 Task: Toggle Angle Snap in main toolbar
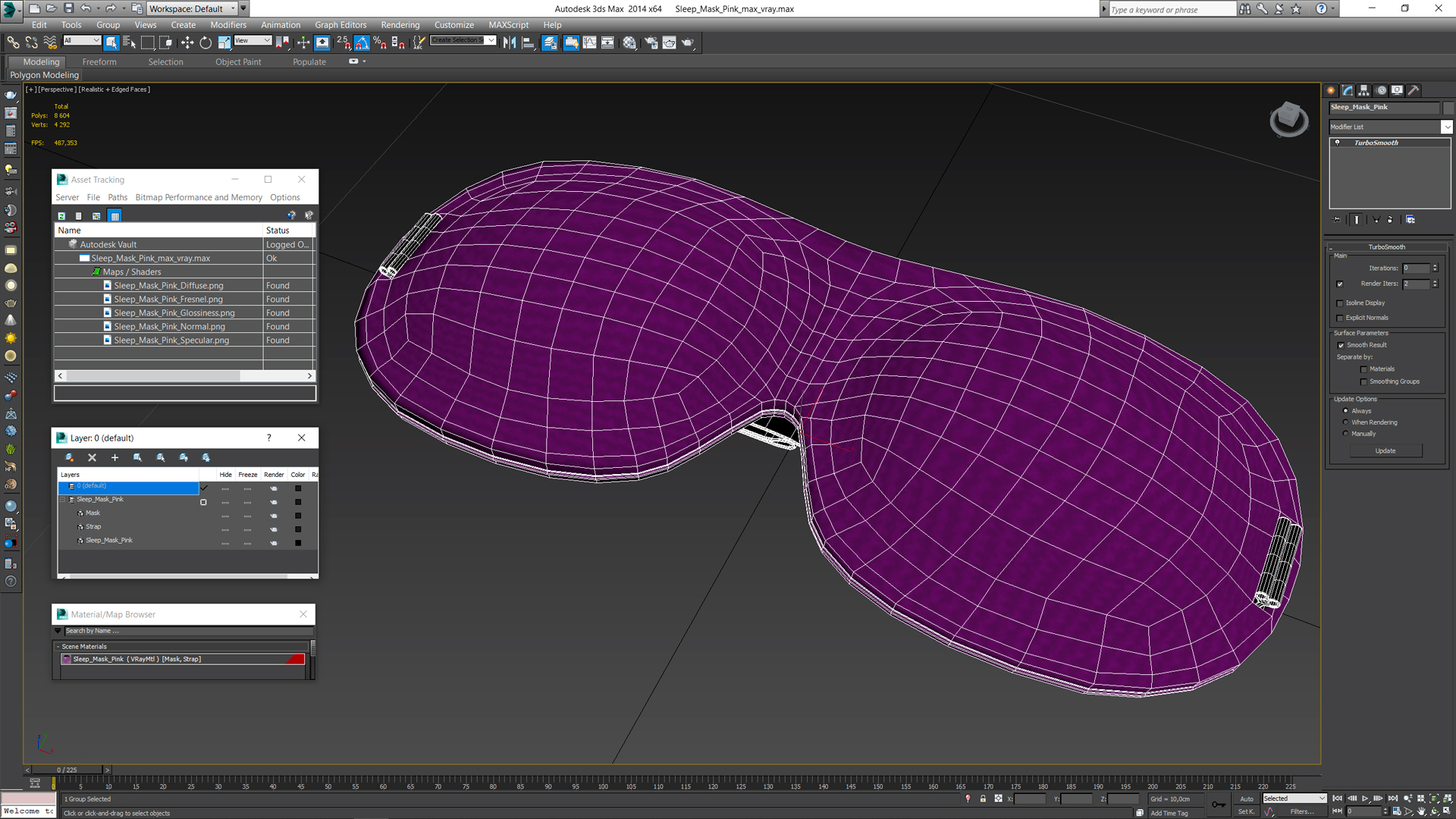(x=362, y=42)
